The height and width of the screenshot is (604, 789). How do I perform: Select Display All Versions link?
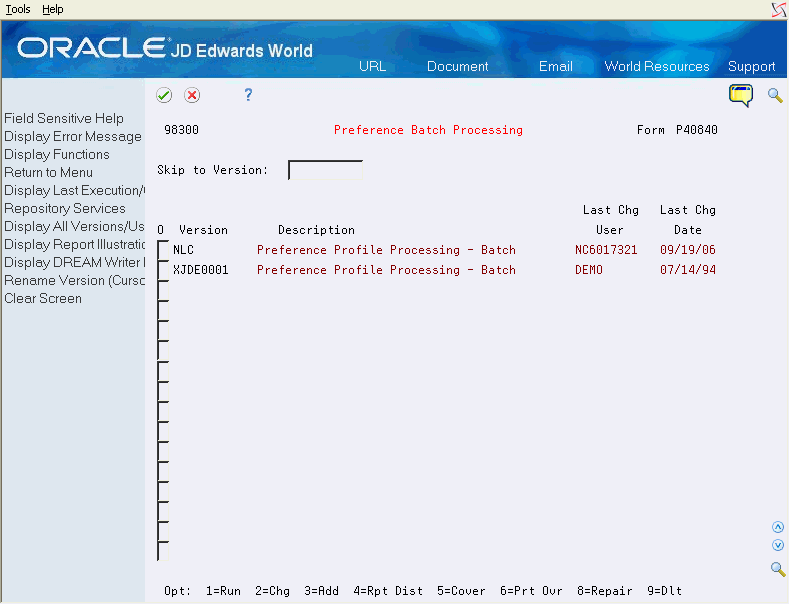(74, 226)
